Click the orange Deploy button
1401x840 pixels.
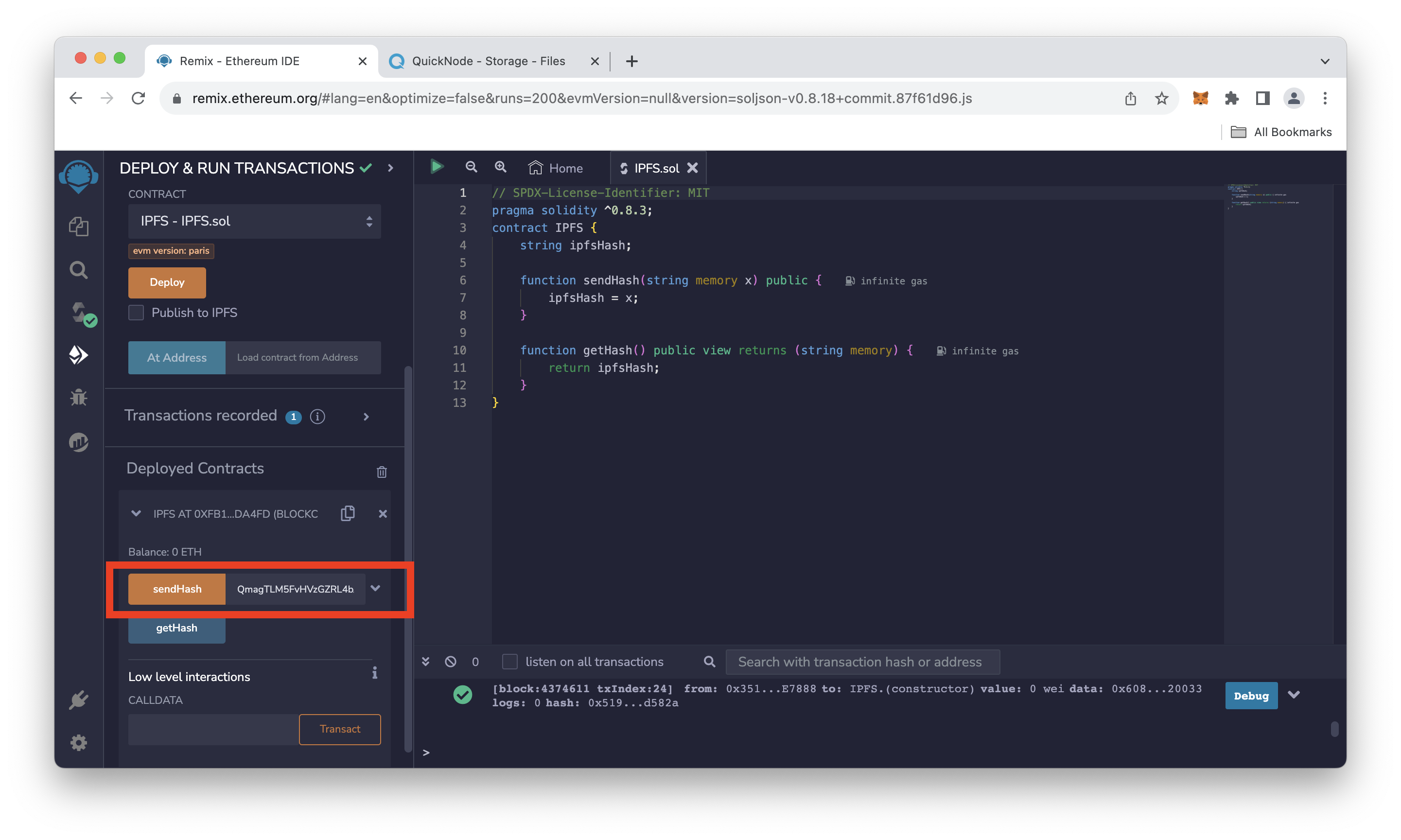click(167, 282)
